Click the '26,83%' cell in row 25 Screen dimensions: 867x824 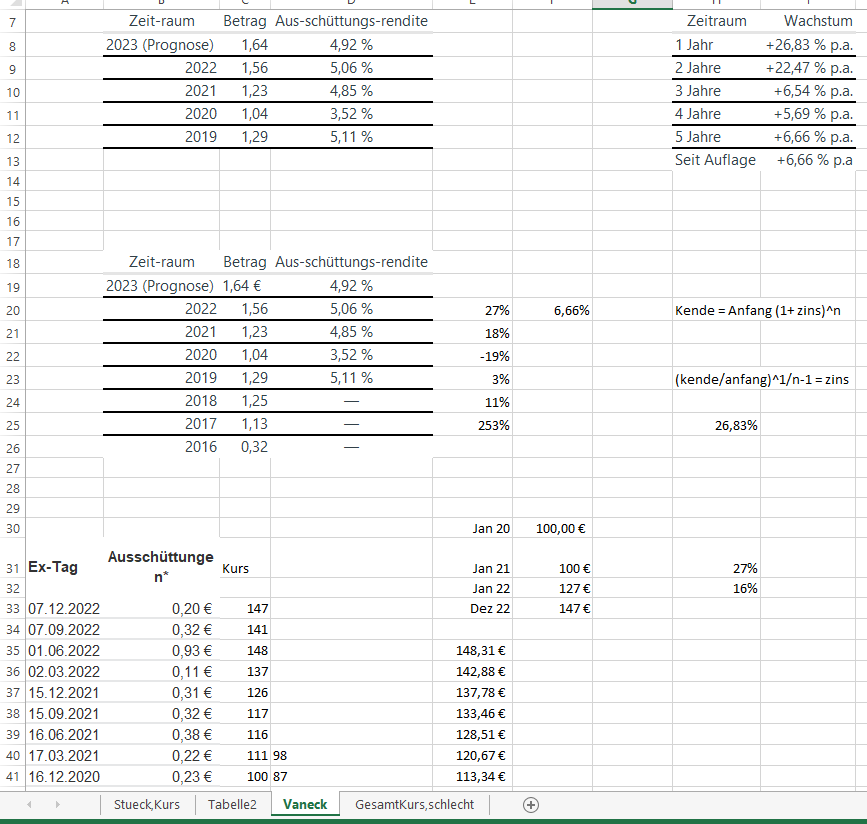coord(716,425)
